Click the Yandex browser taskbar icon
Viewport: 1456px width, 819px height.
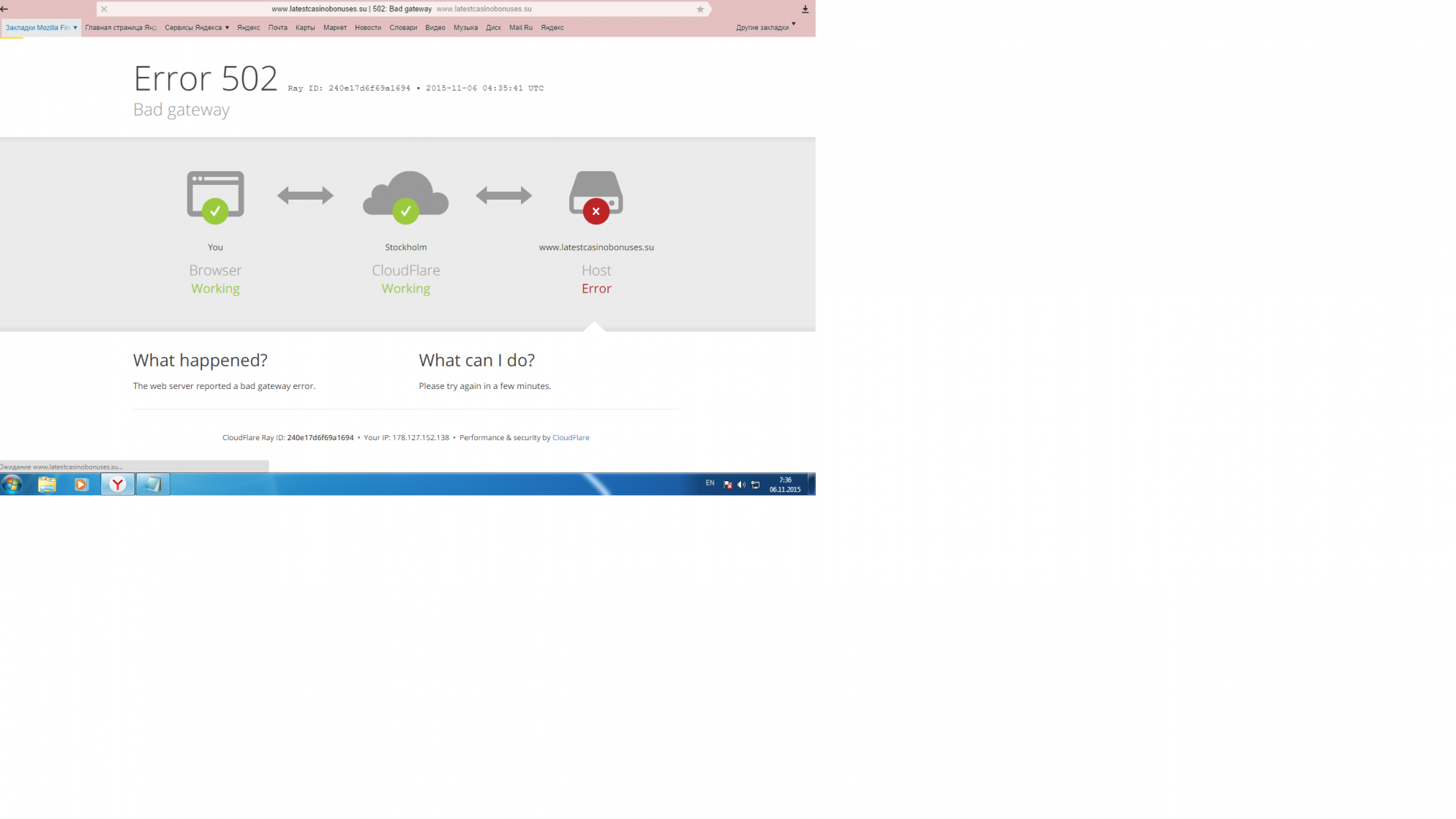[x=117, y=484]
